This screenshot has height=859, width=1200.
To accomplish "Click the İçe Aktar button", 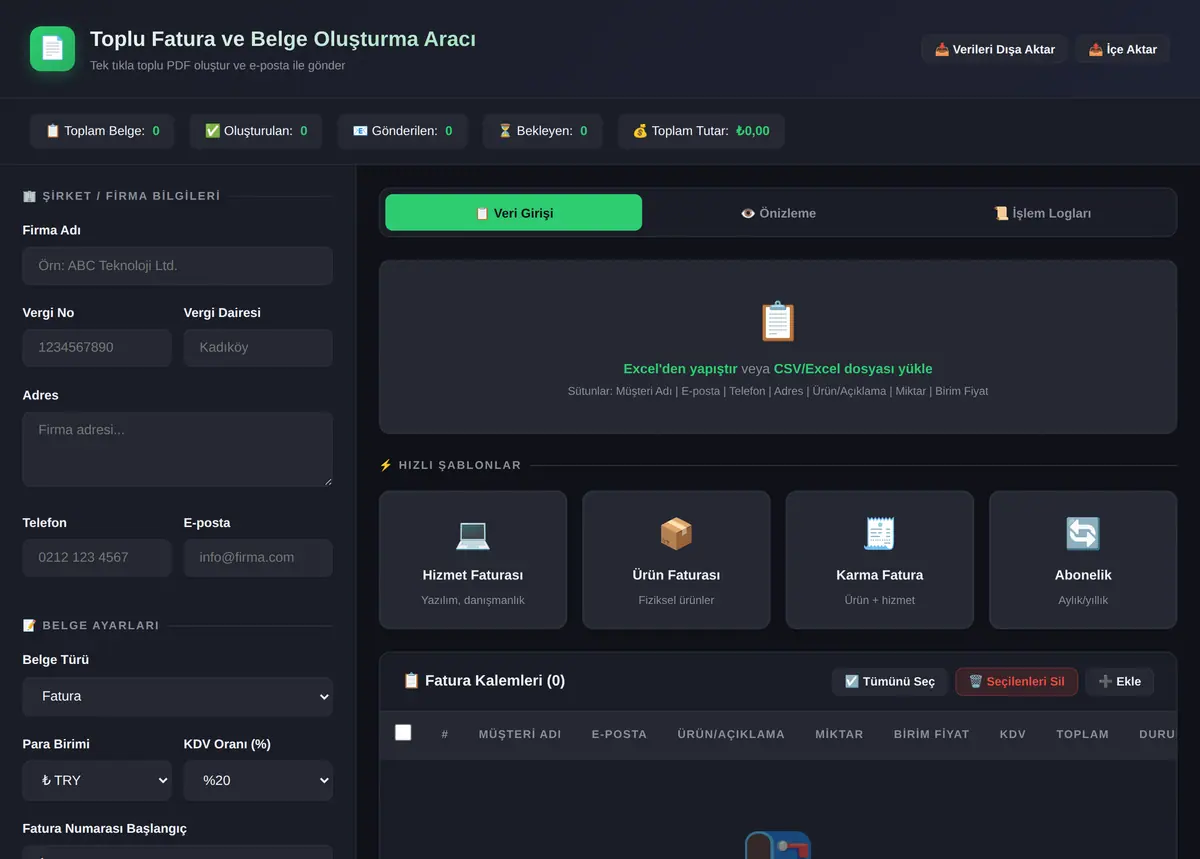I will (1123, 49).
